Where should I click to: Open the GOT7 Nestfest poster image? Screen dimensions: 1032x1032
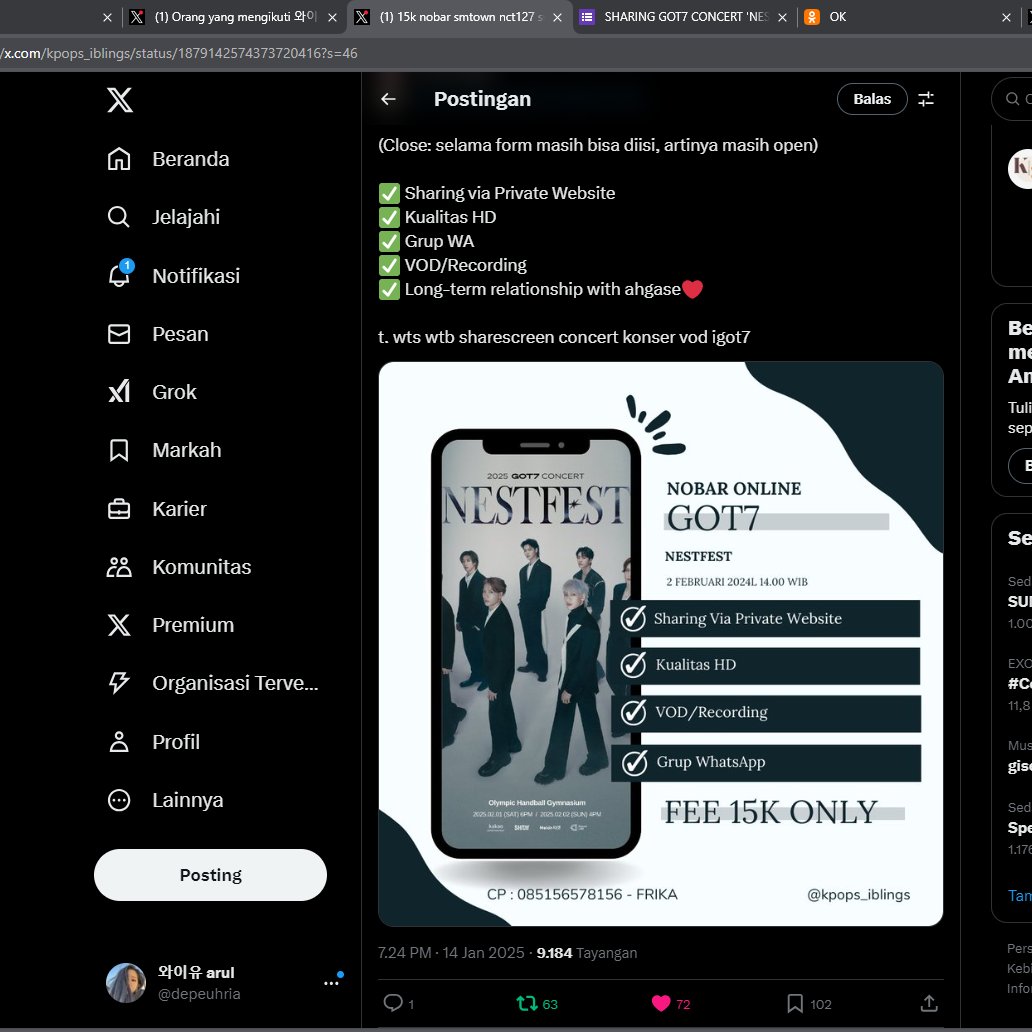click(x=661, y=644)
